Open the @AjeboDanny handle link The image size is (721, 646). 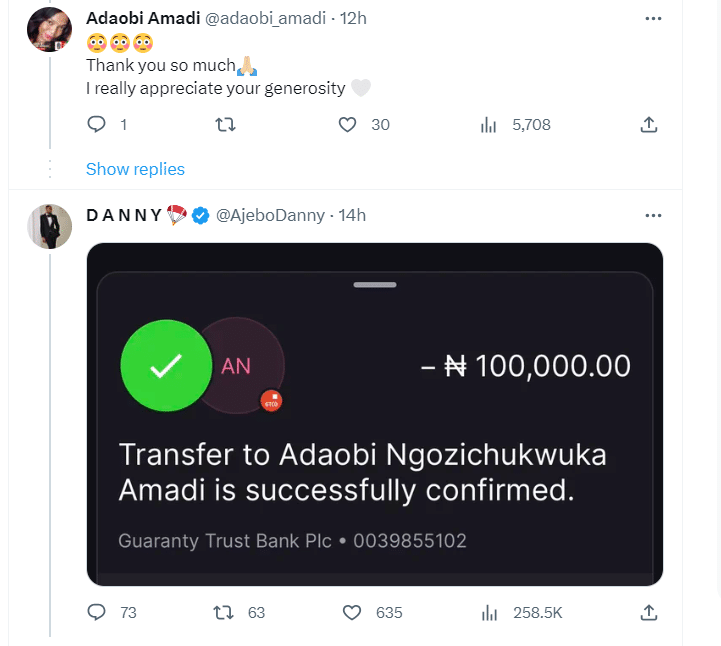(x=269, y=215)
